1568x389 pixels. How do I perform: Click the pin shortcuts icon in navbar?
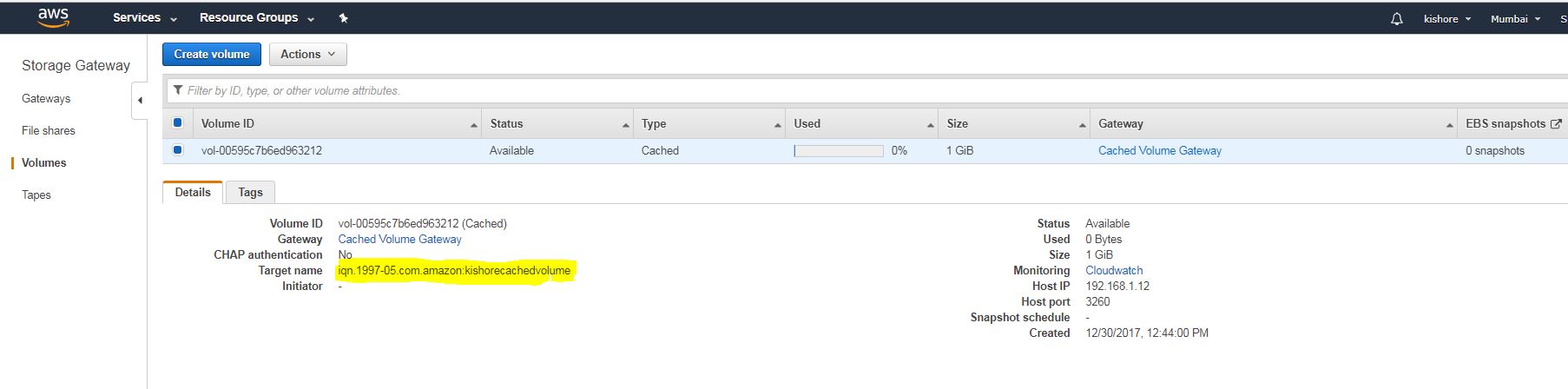pos(343,18)
